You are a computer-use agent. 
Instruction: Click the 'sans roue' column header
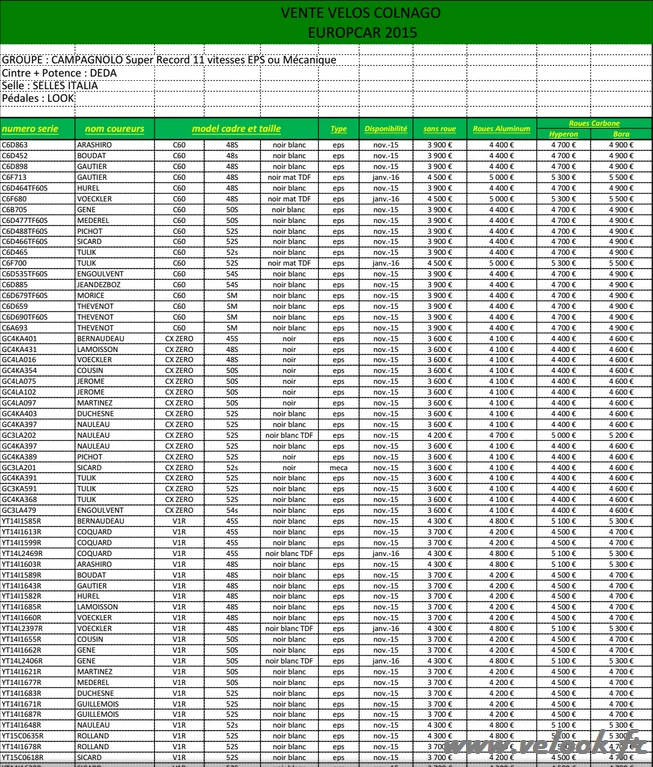440,129
